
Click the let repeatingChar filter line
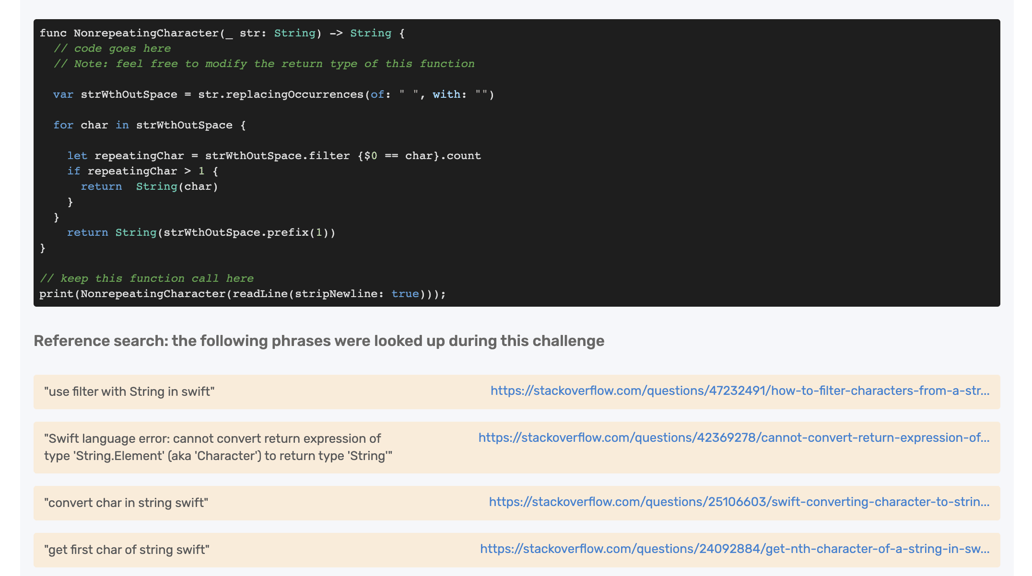[x=273, y=156]
